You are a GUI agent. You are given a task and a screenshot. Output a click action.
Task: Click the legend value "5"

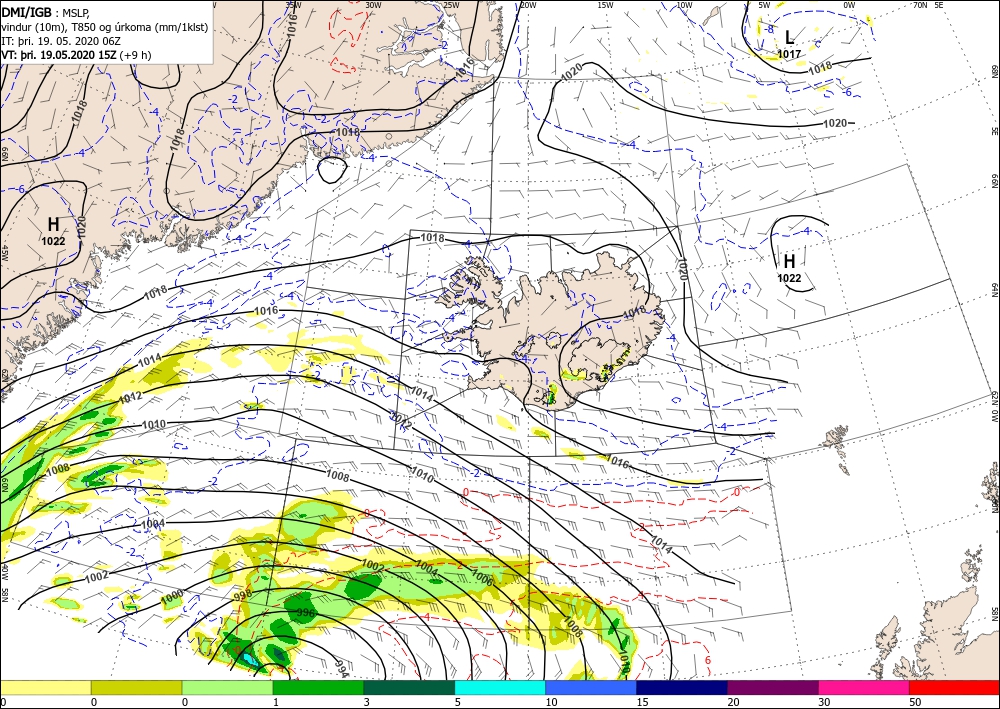(x=458, y=702)
